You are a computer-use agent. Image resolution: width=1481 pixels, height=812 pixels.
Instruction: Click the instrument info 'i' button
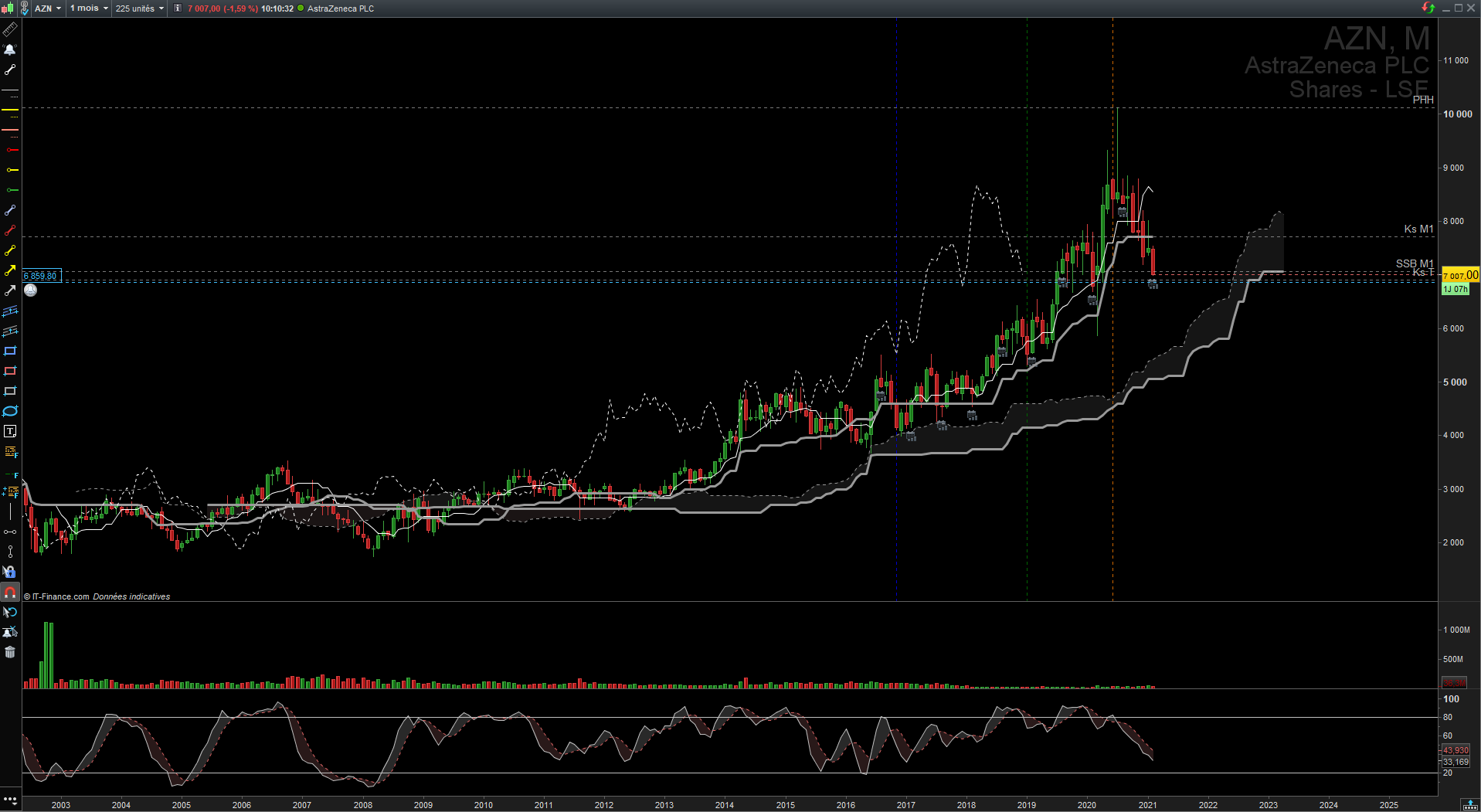click(178, 8)
